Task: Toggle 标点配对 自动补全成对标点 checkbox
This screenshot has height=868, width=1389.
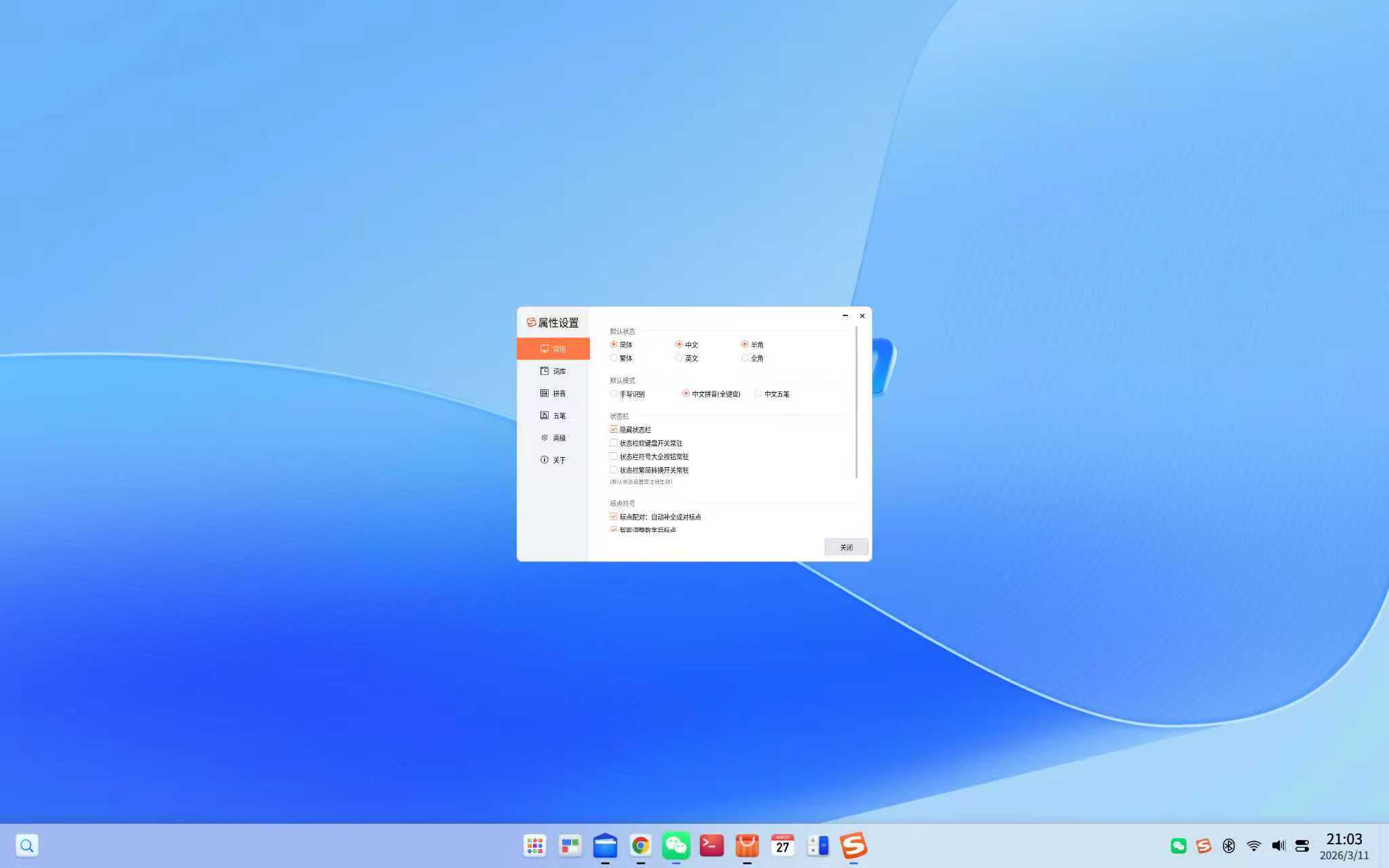Action: pyautogui.click(x=614, y=517)
